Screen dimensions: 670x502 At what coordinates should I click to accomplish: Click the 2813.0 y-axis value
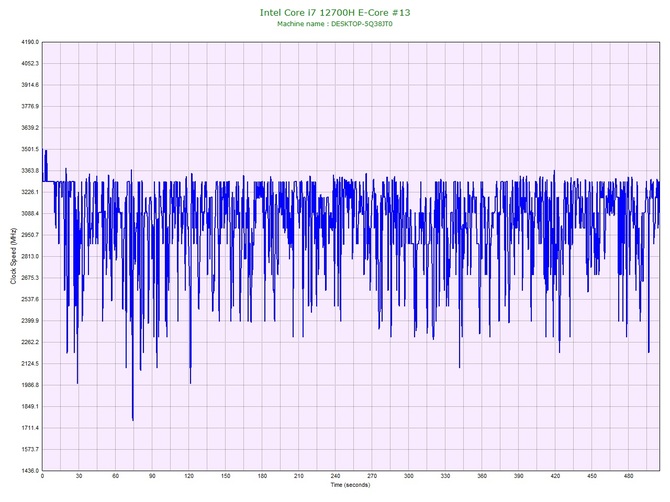[30, 256]
